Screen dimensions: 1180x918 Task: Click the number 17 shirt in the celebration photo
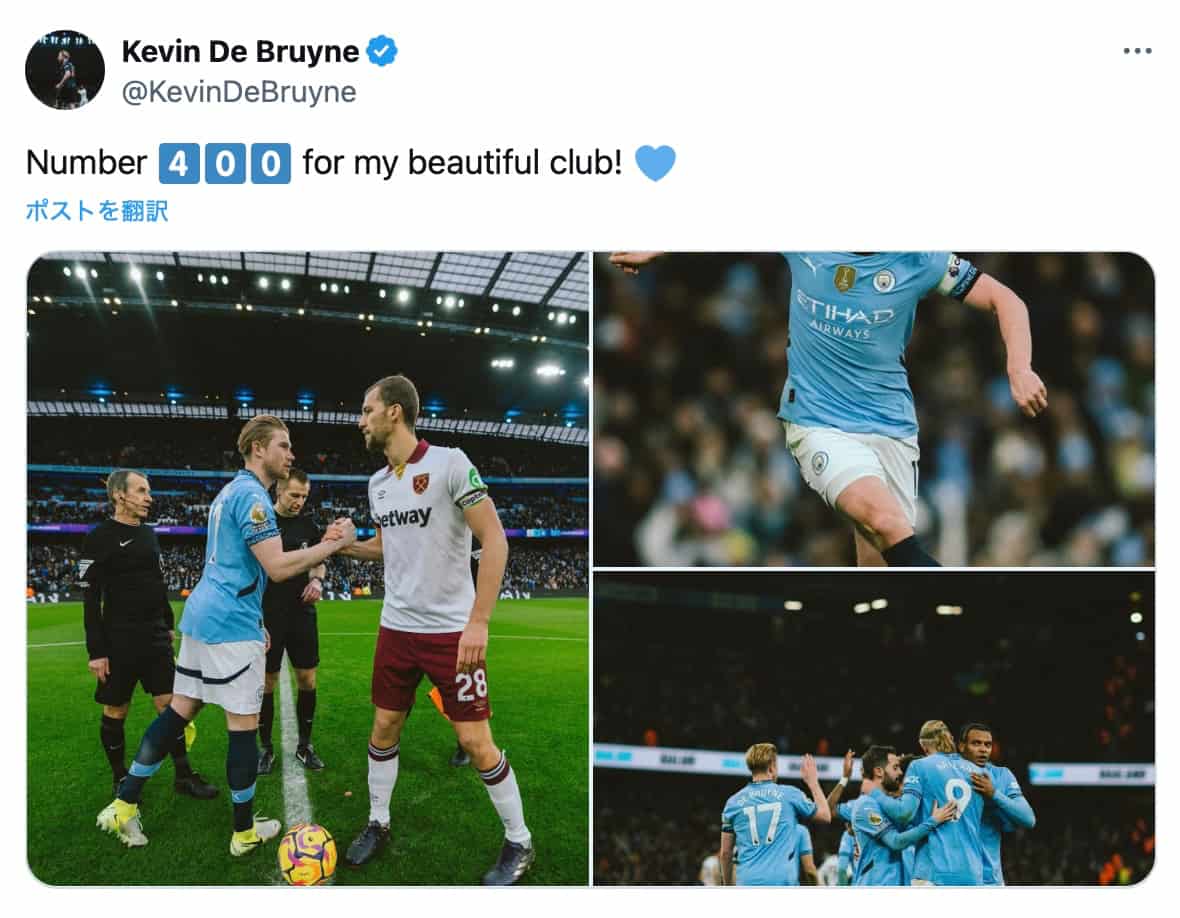coord(763,828)
